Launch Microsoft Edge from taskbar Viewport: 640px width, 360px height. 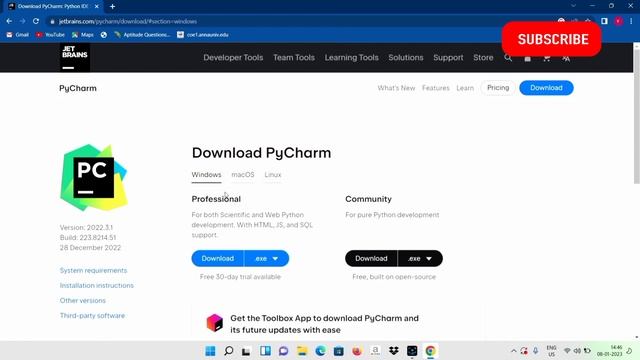tap(320, 351)
